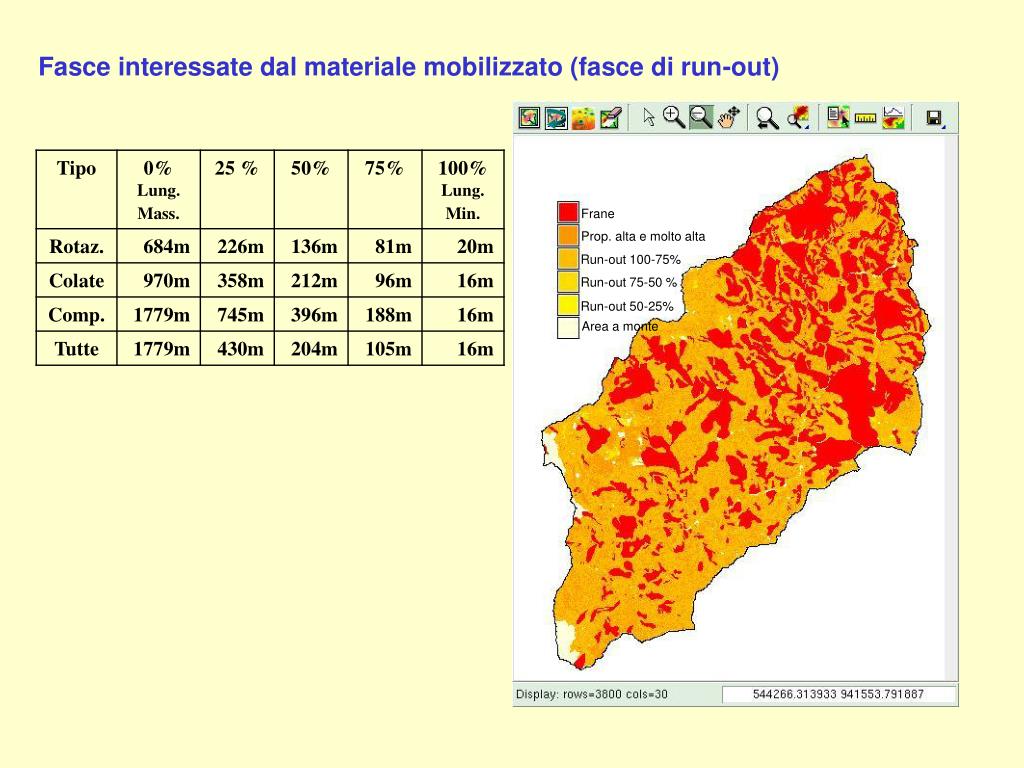Click the yellow Run-out 50-25% swatch

(568, 304)
